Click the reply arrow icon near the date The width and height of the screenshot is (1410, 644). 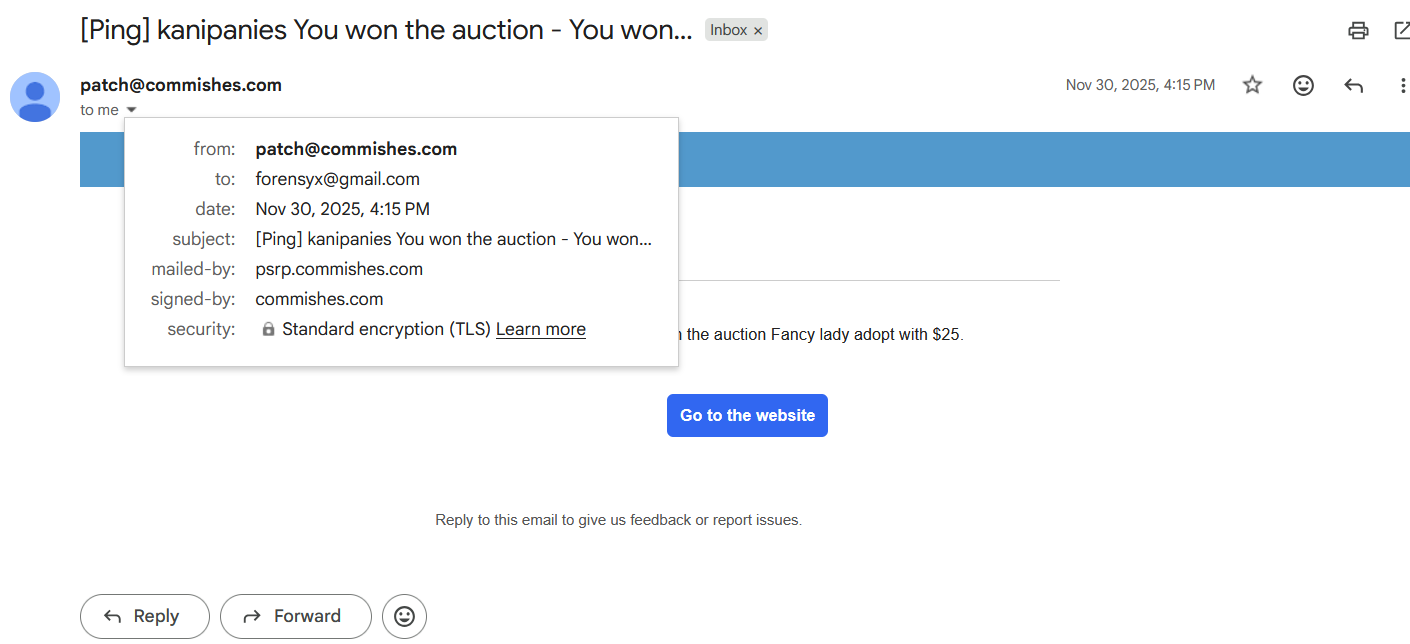(x=1354, y=86)
